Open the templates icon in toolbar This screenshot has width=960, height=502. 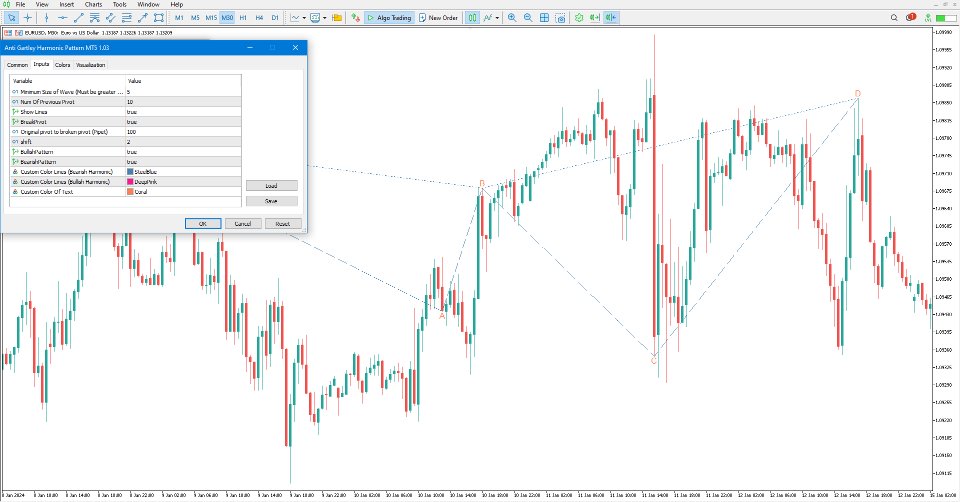315,18
